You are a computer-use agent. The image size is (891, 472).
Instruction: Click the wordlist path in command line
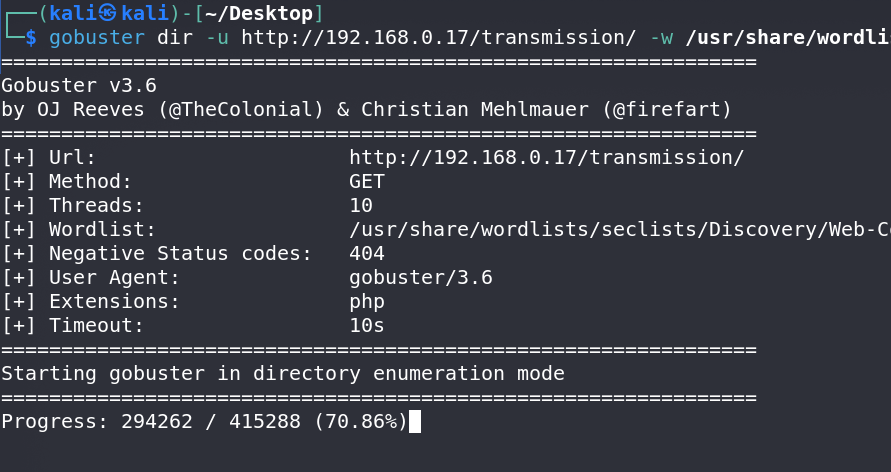[788, 37]
